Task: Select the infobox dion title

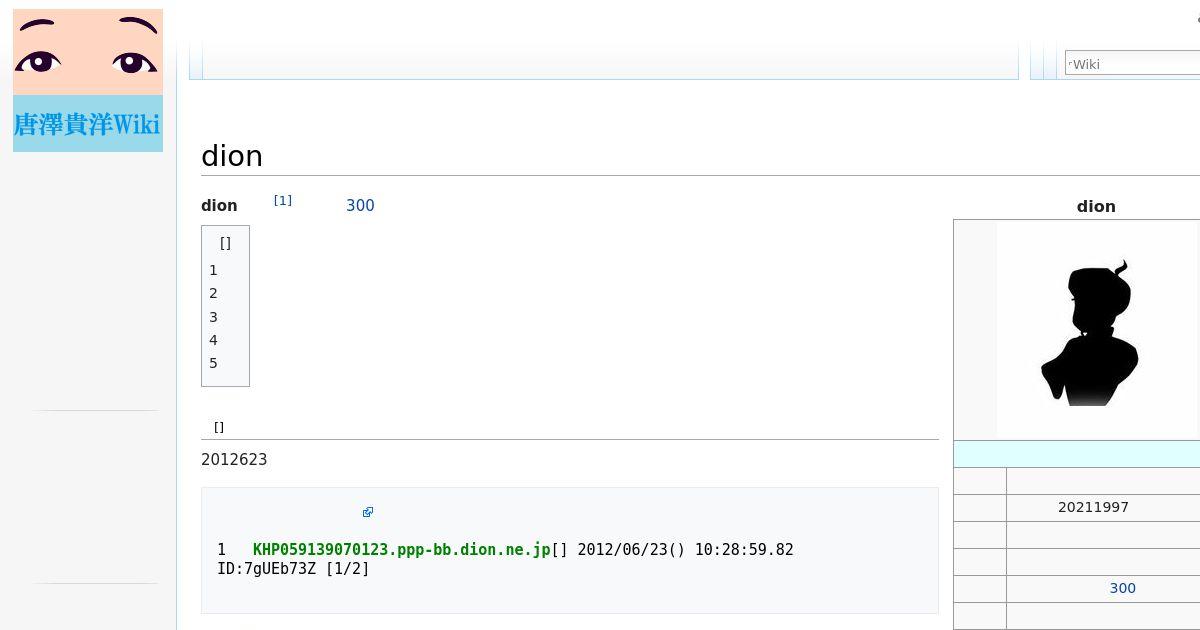Action: 1096,206
